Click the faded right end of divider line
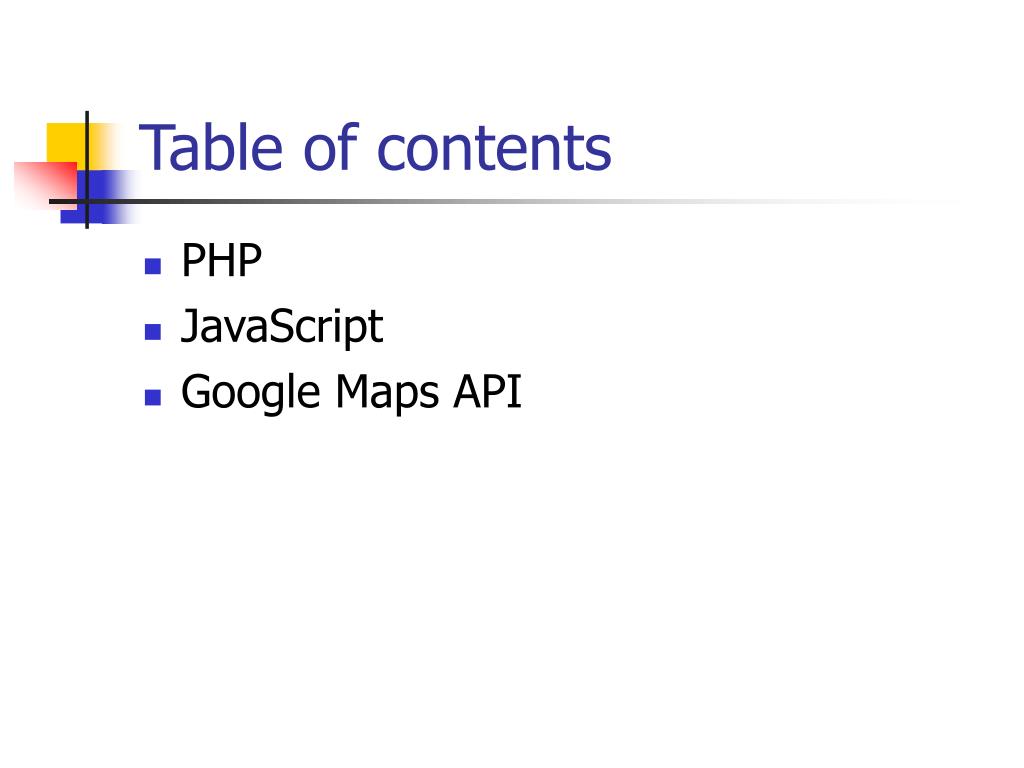This screenshot has height=768, width=1024. point(901,201)
